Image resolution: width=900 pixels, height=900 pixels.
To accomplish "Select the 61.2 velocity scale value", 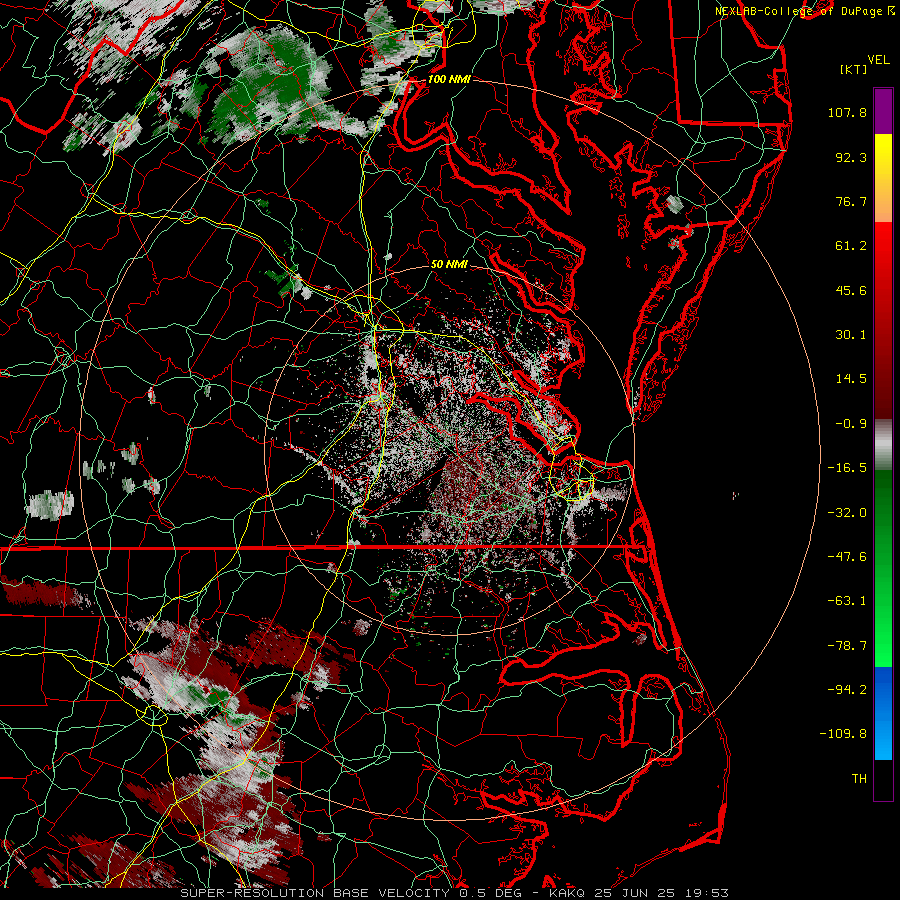I will 851,246.
